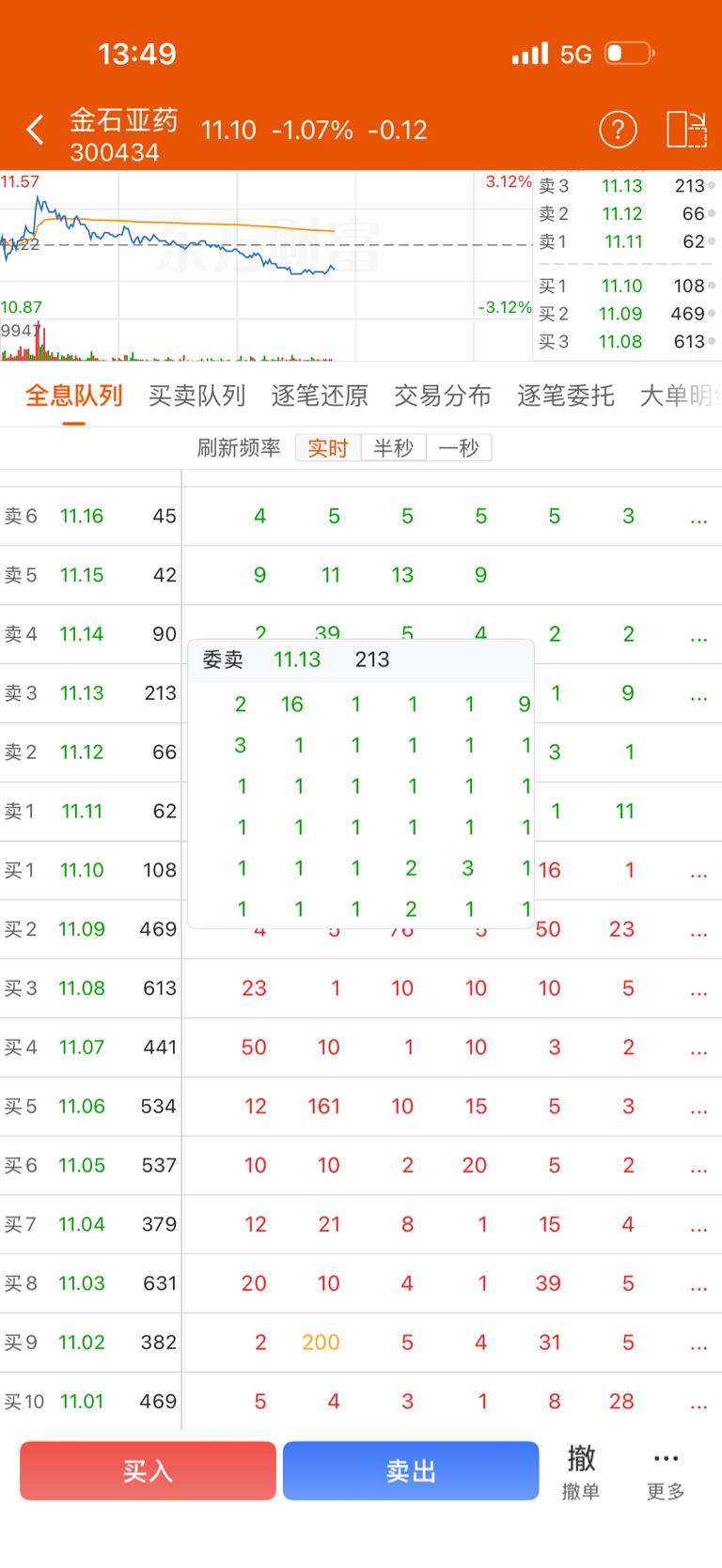Screen dimensions: 722x1568
Task: Select 买1 price 11.10 in queue list
Action: pos(82,870)
